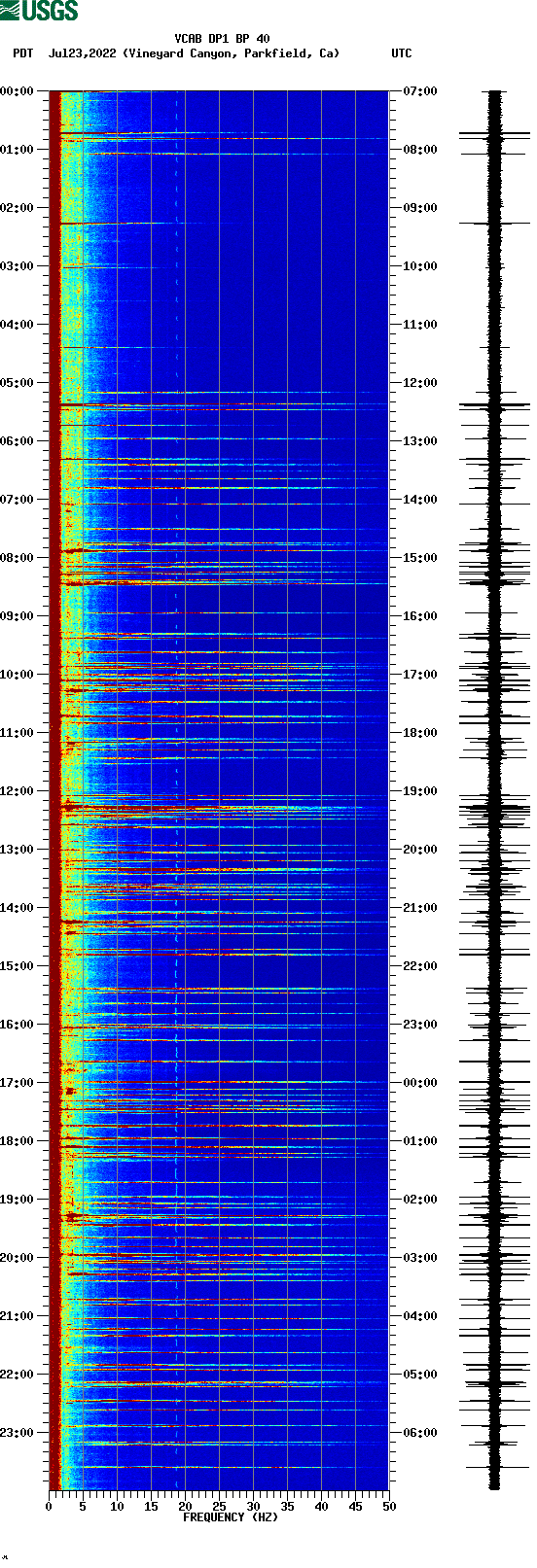Click the '40' frequency tick label
Screen dimensions: 537x1568
[321, 1507]
